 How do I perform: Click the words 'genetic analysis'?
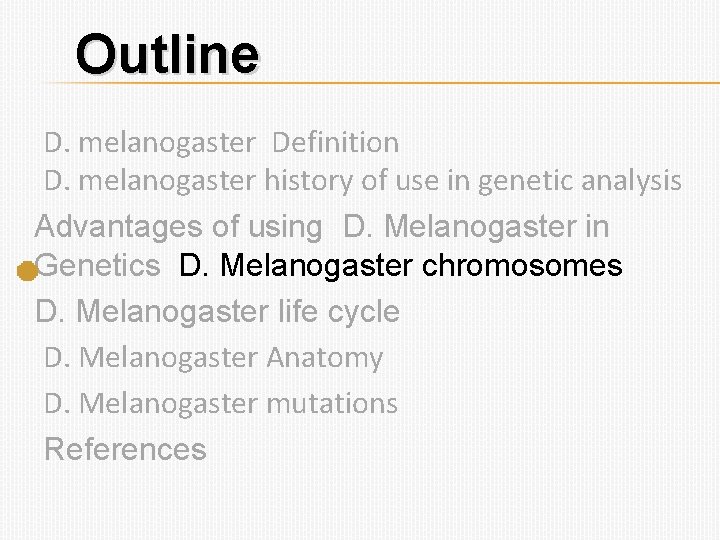tap(580, 181)
